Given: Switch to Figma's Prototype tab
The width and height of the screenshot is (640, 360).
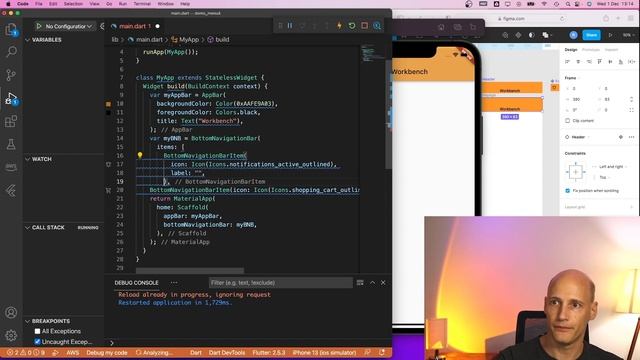Looking at the screenshot, I should pyautogui.click(x=591, y=50).
